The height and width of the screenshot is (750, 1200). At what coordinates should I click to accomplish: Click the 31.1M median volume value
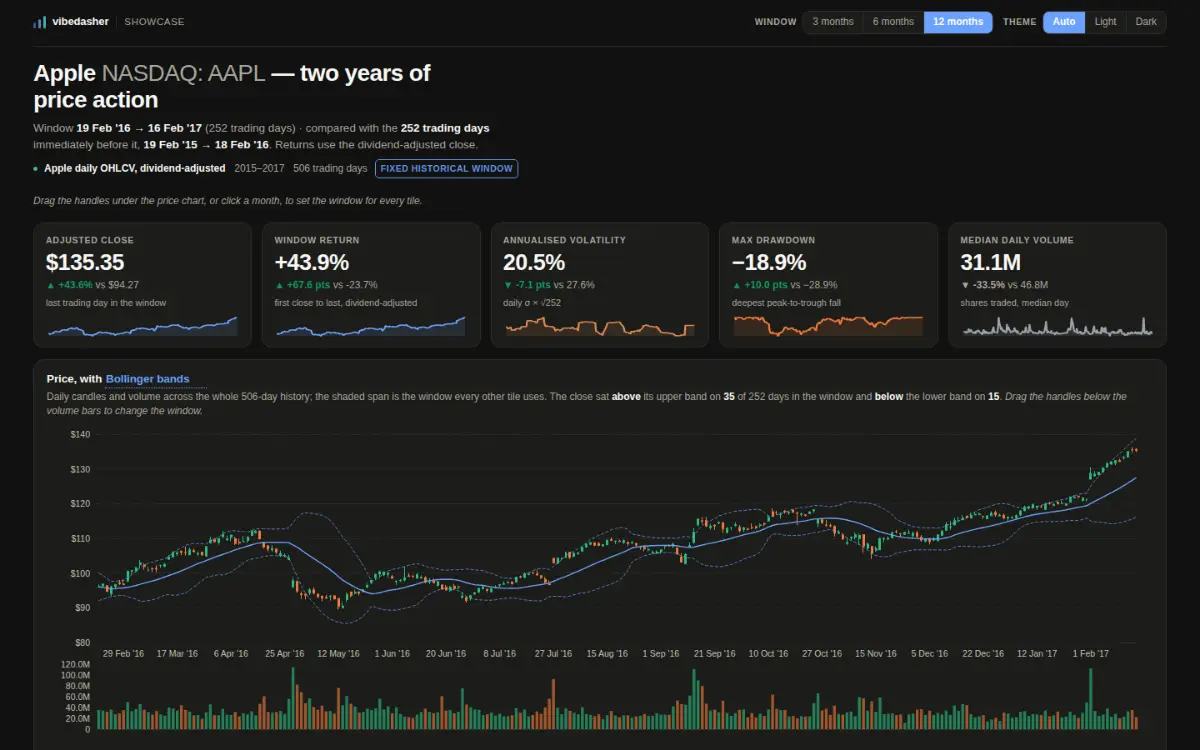point(990,263)
